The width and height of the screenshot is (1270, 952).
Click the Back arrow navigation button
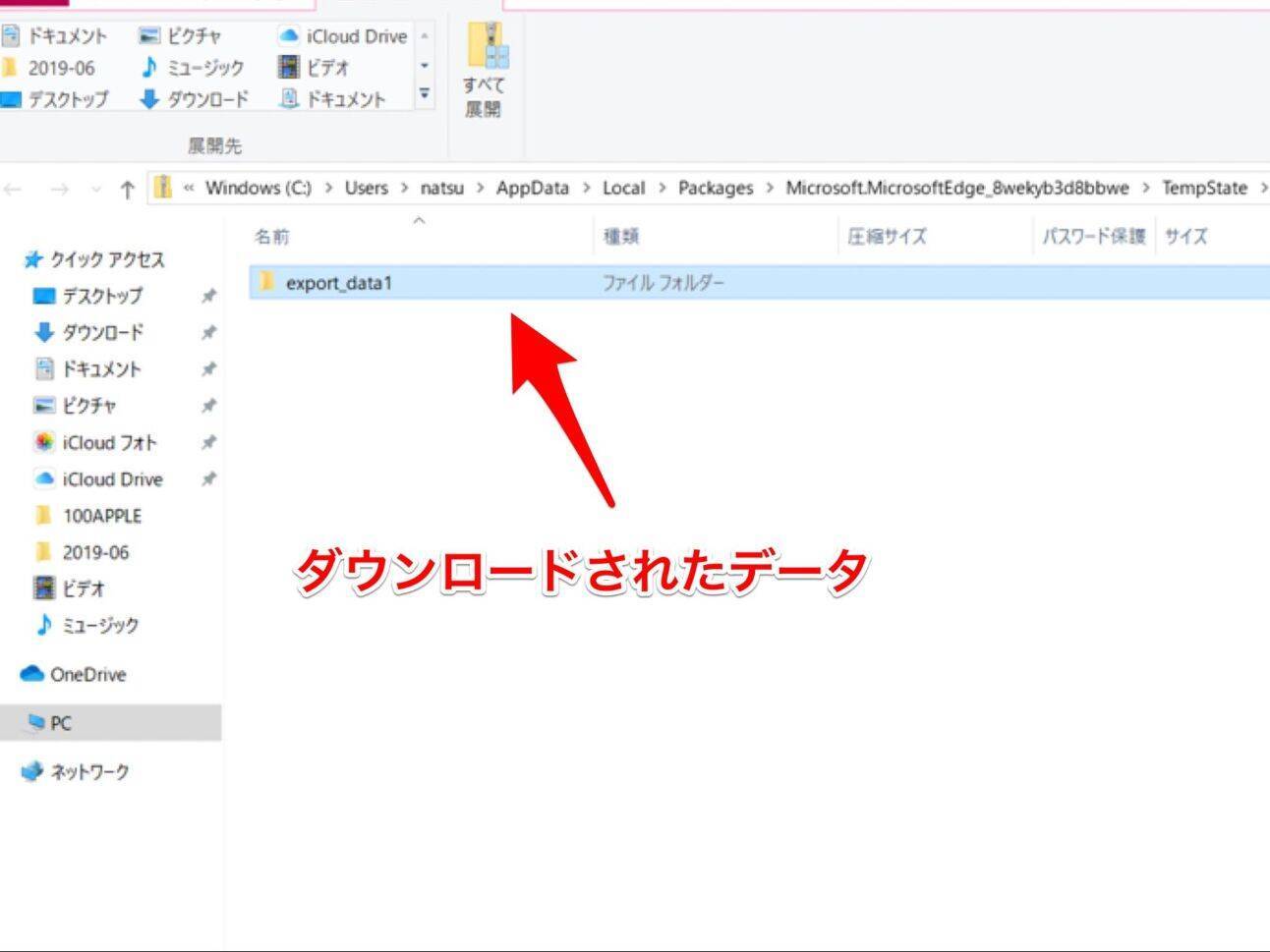coord(14,189)
